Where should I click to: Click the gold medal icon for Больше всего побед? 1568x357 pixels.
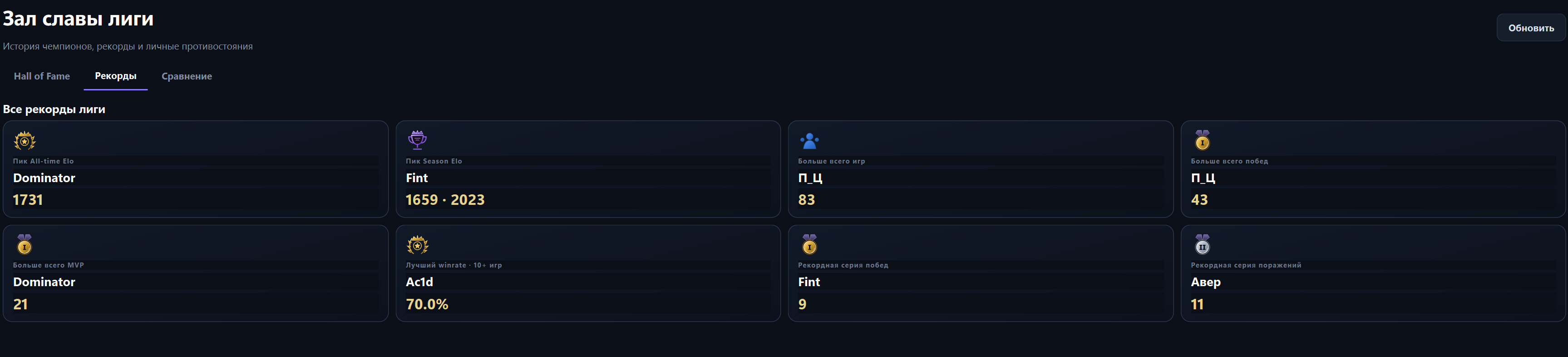click(x=1202, y=141)
